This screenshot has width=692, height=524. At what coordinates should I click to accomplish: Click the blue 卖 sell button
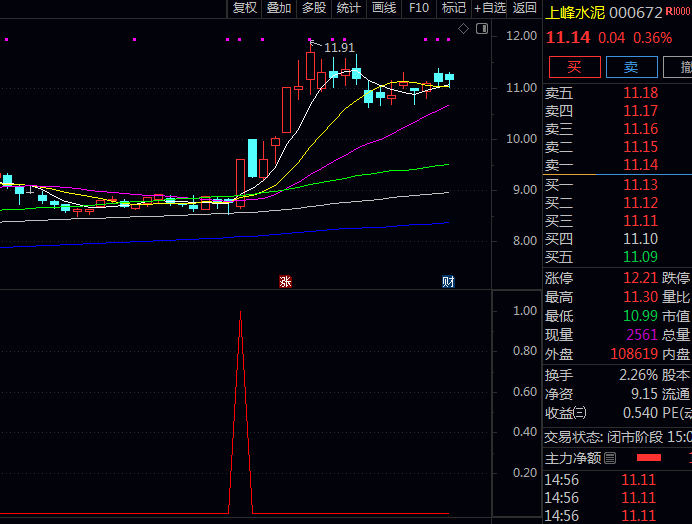(631, 67)
